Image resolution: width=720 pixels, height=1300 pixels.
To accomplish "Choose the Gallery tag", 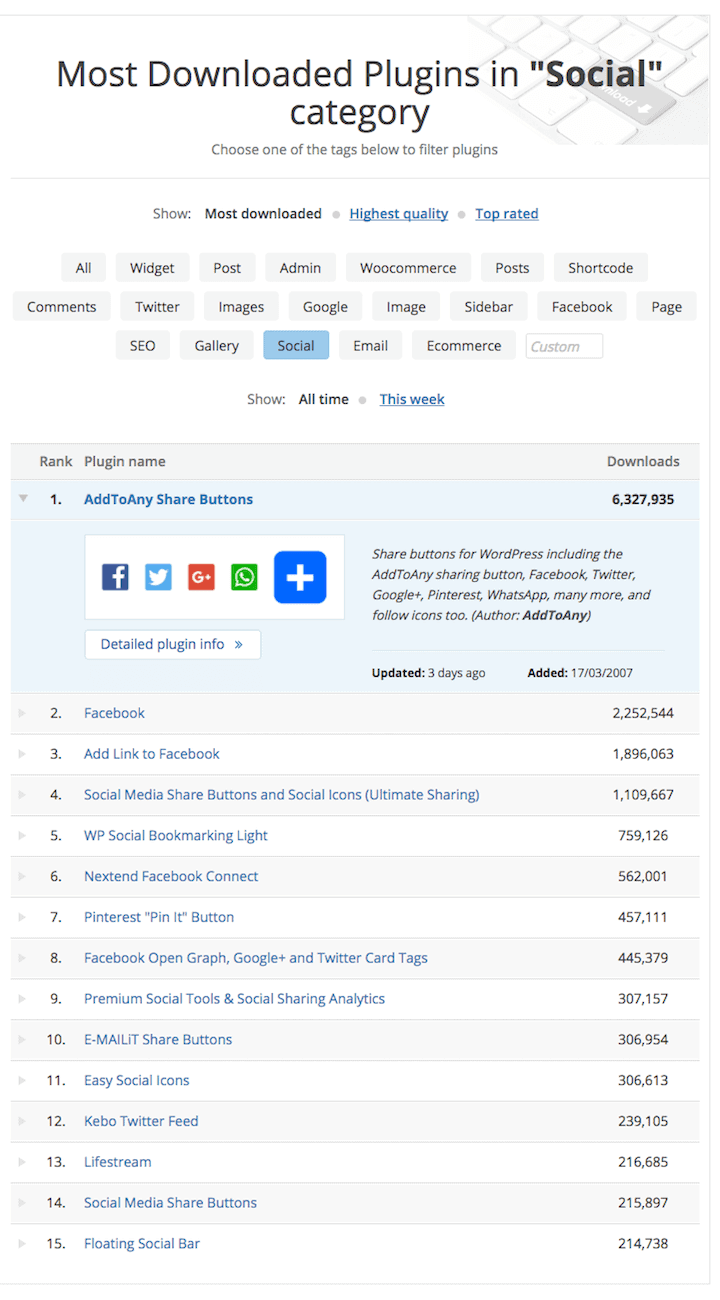I will tap(217, 346).
